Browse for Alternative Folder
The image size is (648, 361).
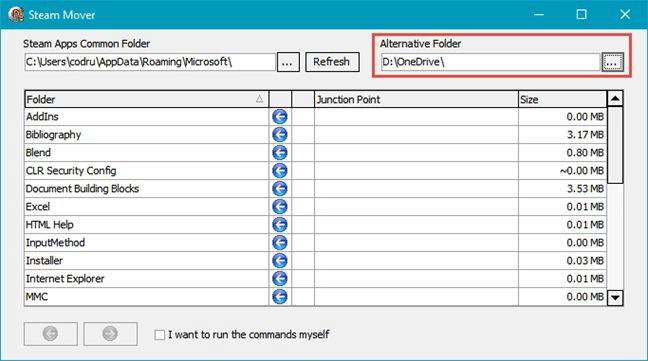click(612, 62)
